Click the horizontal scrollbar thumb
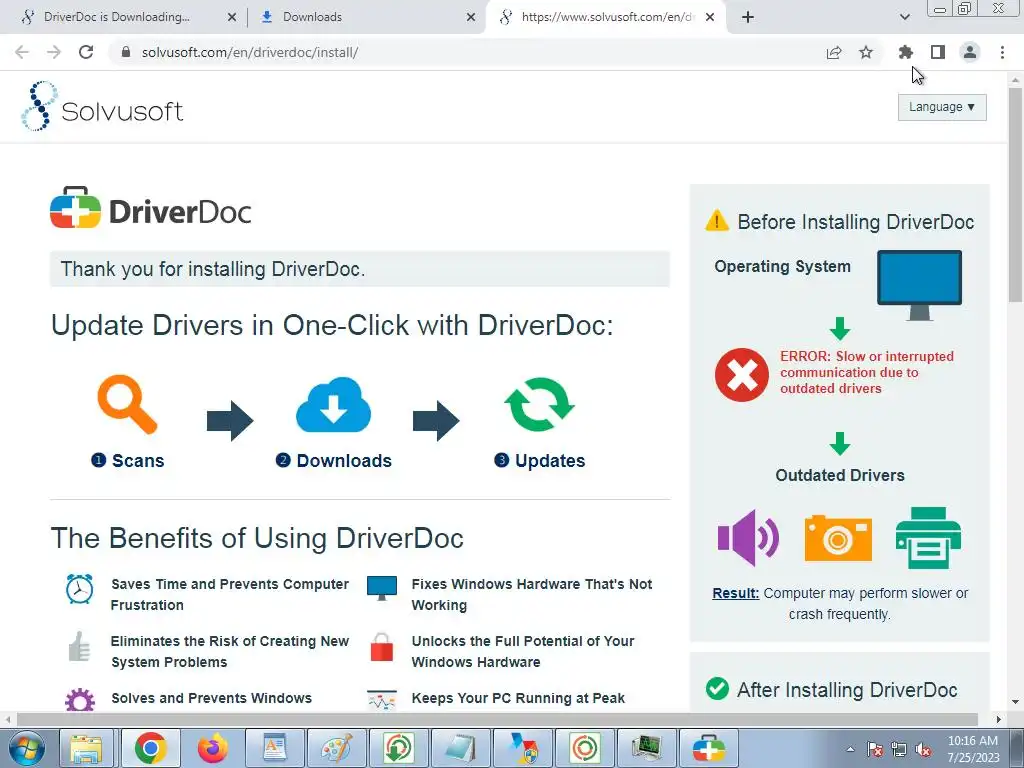The width and height of the screenshot is (1024, 768). click(496, 720)
